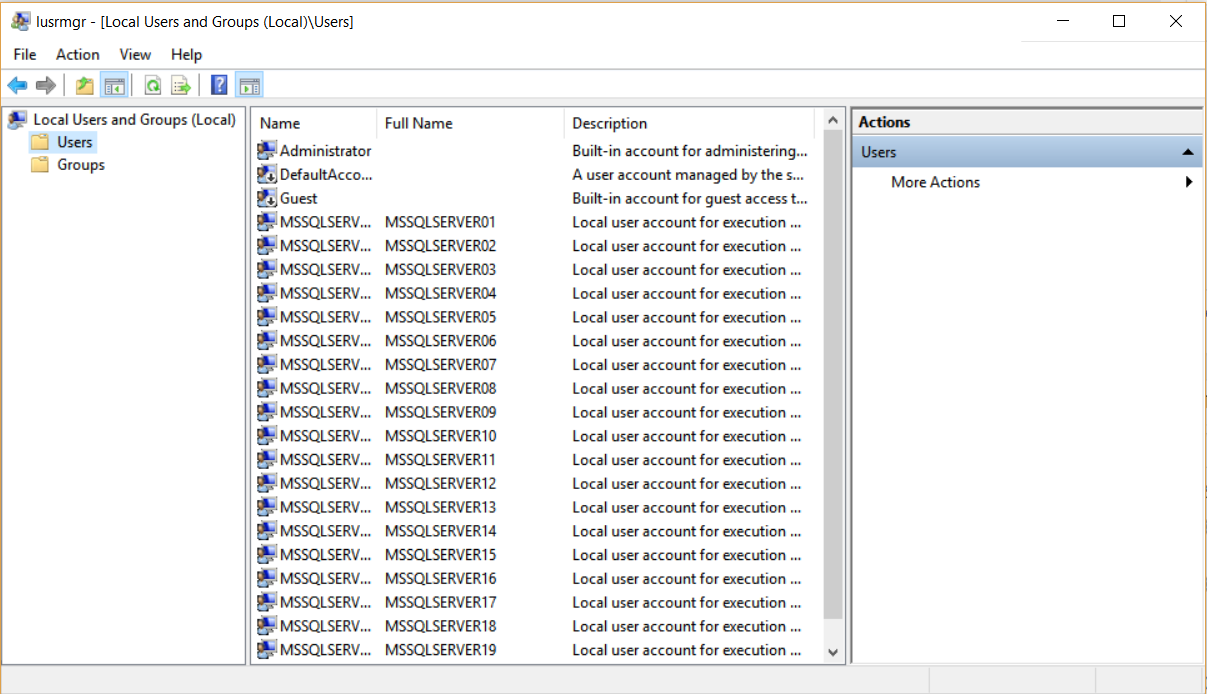Select the DefaultAcco... name text
Viewport: 1207px width, 694px height.
[326, 174]
